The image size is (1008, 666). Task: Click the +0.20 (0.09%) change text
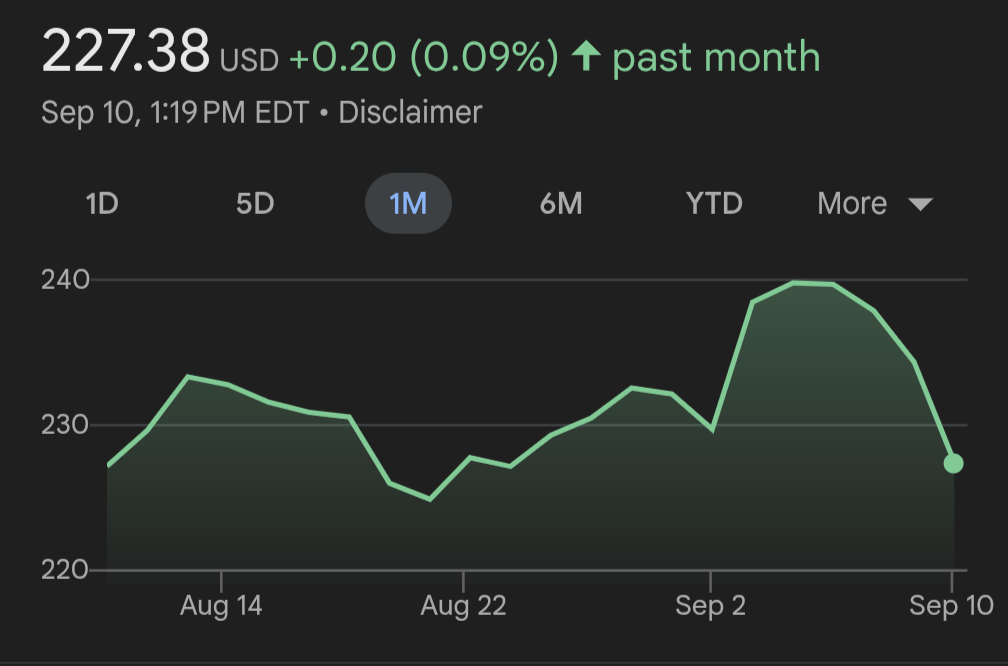click(x=423, y=58)
